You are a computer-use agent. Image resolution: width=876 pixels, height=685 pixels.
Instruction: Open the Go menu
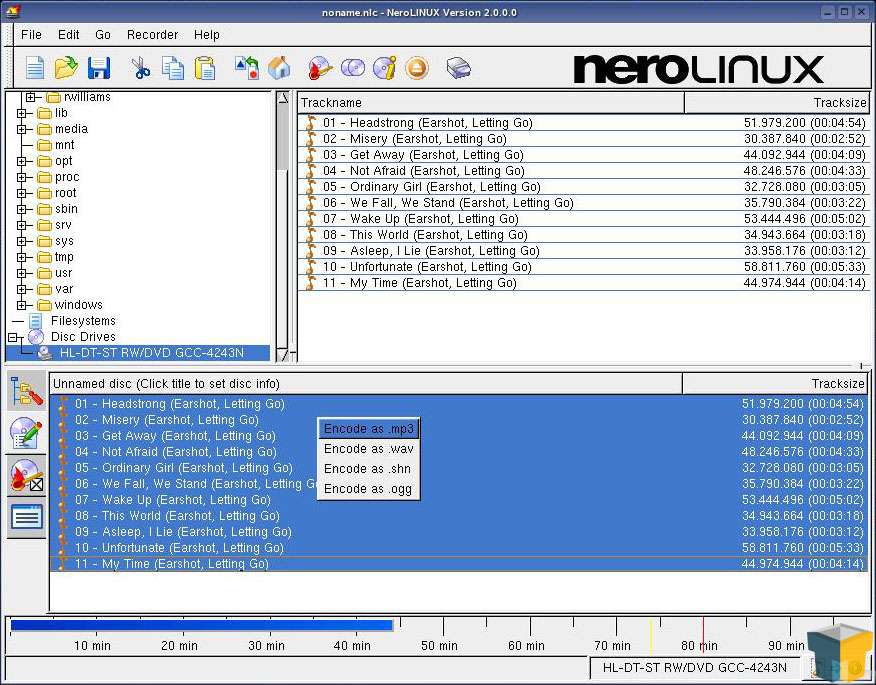pyautogui.click(x=103, y=35)
